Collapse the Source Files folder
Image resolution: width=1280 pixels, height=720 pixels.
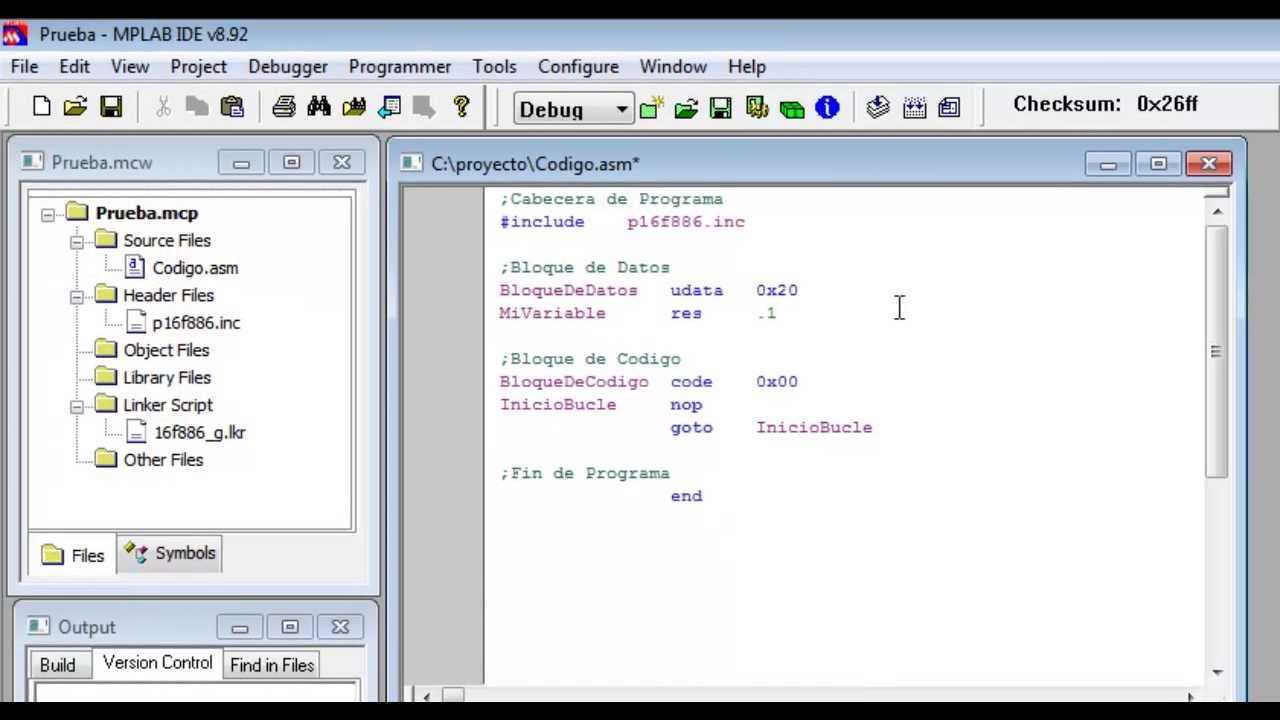point(77,241)
